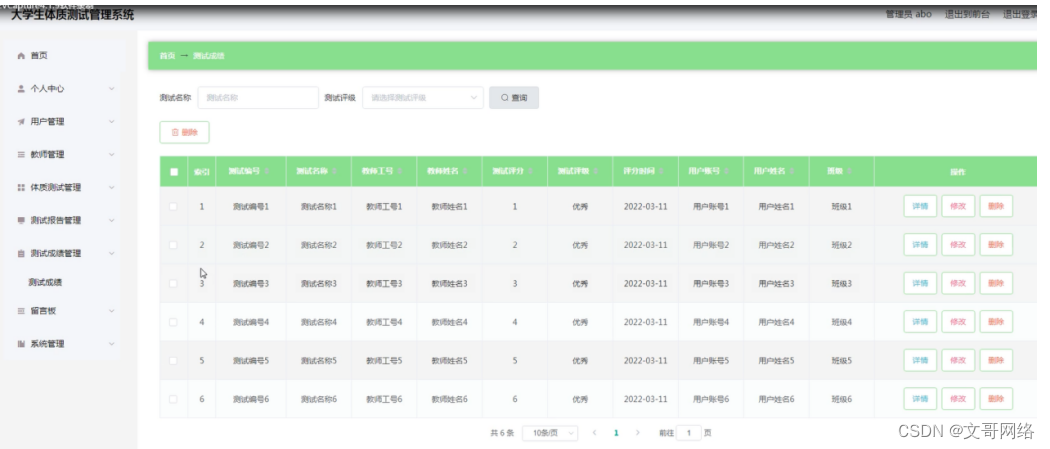Viewport: 1050px width, 449px height.
Task: Click the list icon beside 教师管理
Action: pos(21,155)
